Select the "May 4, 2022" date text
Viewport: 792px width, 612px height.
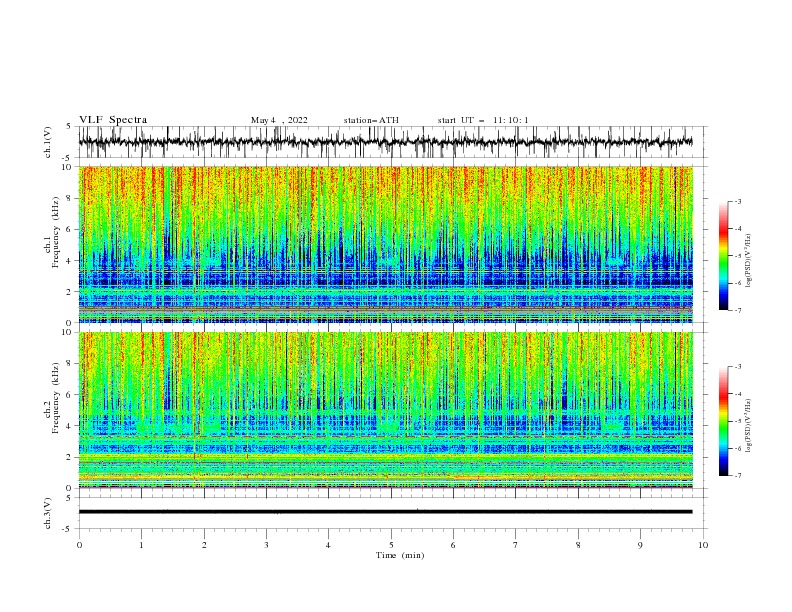(279, 120)
